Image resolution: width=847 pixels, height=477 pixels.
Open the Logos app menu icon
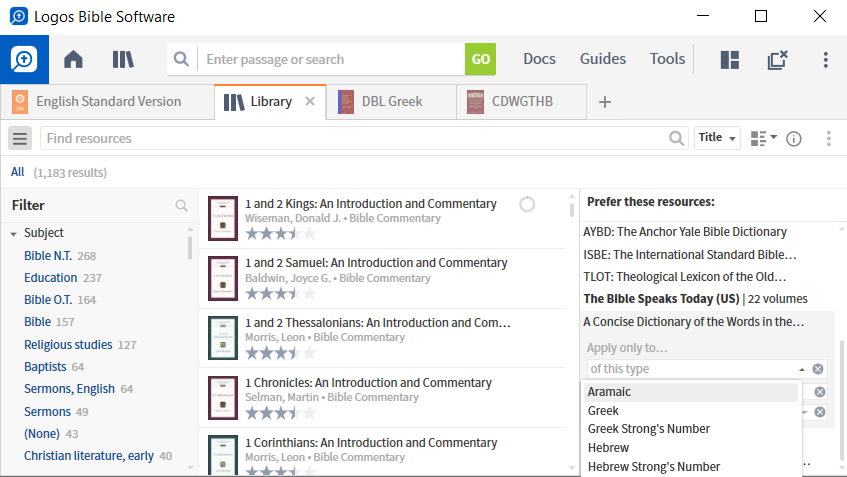tap(24, 59)
